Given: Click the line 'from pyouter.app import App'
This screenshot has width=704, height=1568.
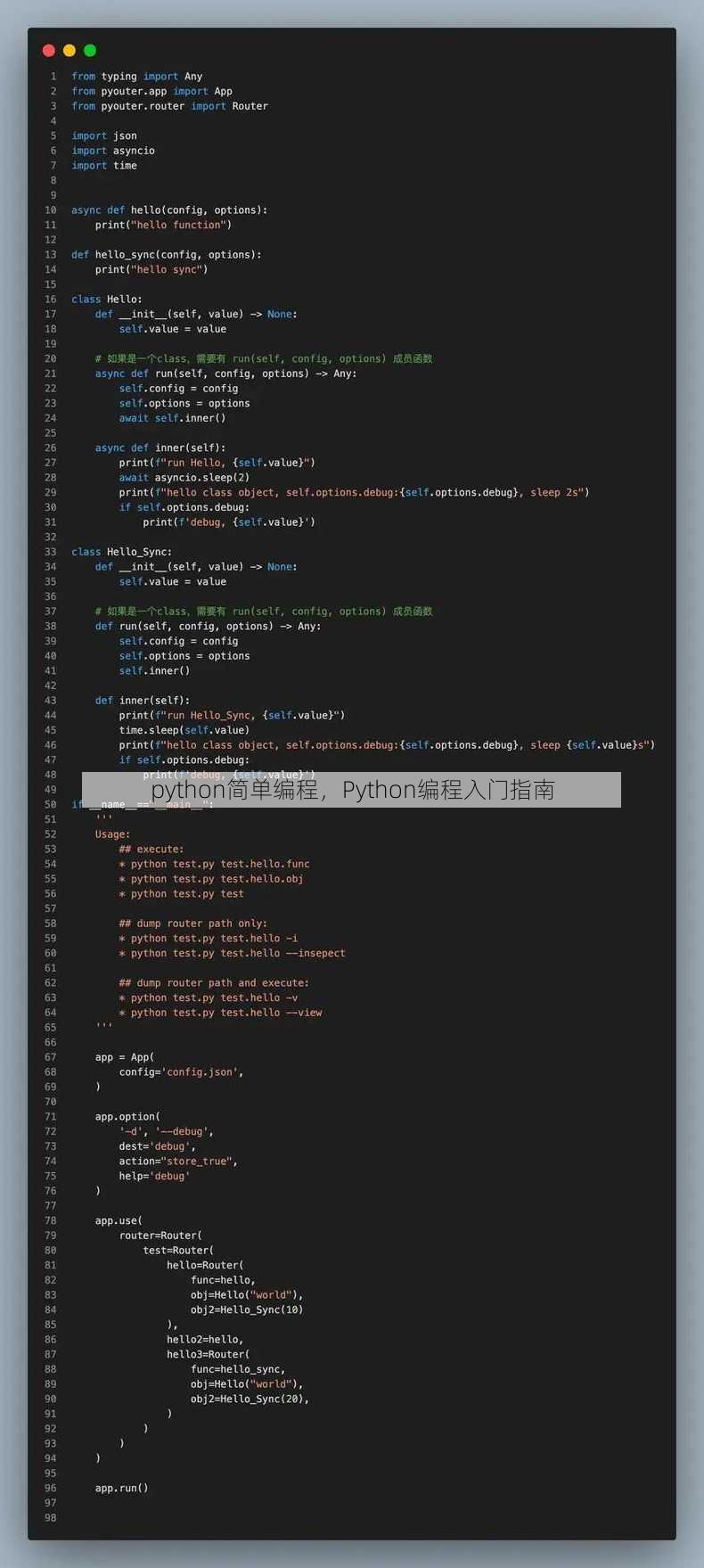Looking at the screenshot, I should coord(152,91).
